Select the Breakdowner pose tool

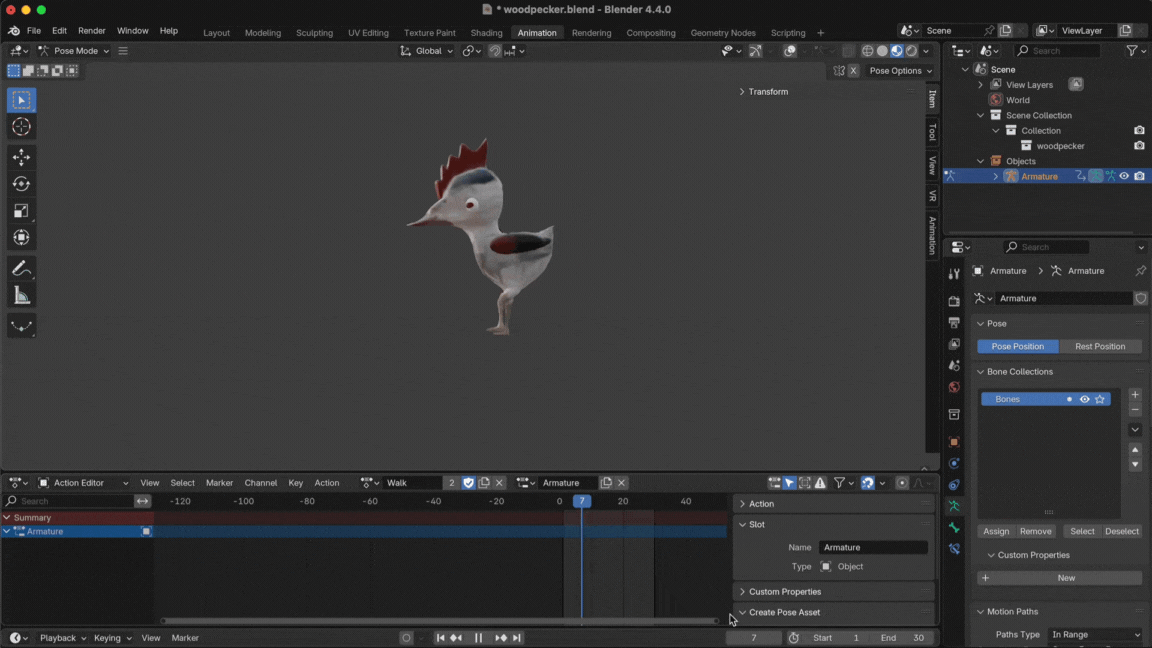click(x=21, y=325)
